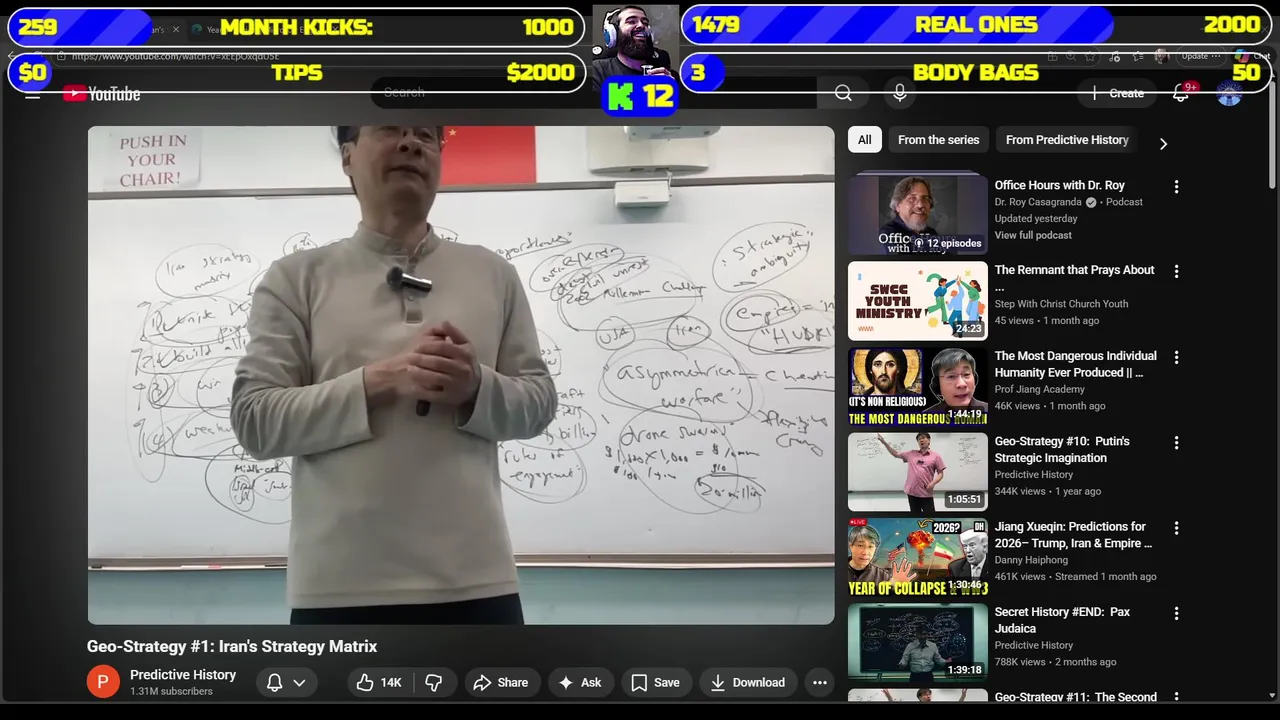Dislike the video with thumbs-down icon
The image size is (1280, 720).
434,682
